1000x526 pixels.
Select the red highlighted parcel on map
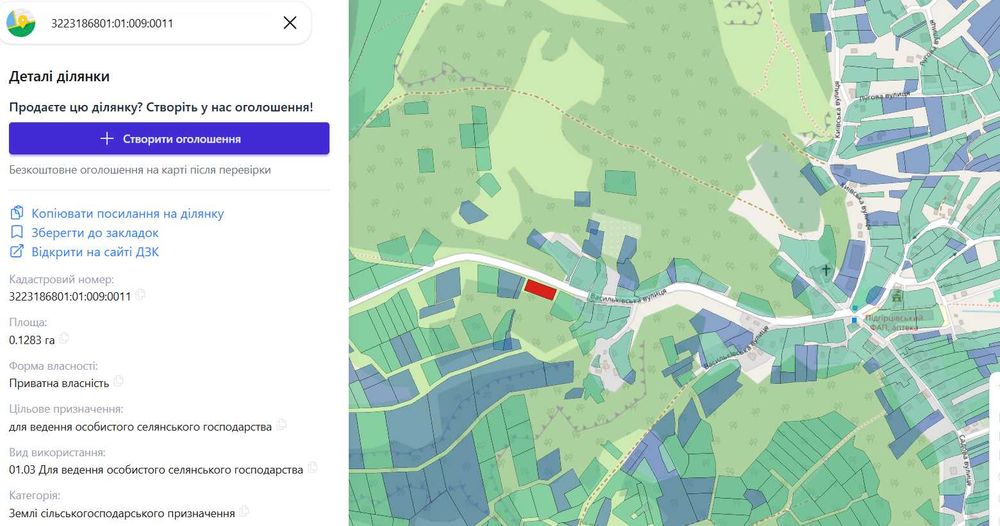540,289
